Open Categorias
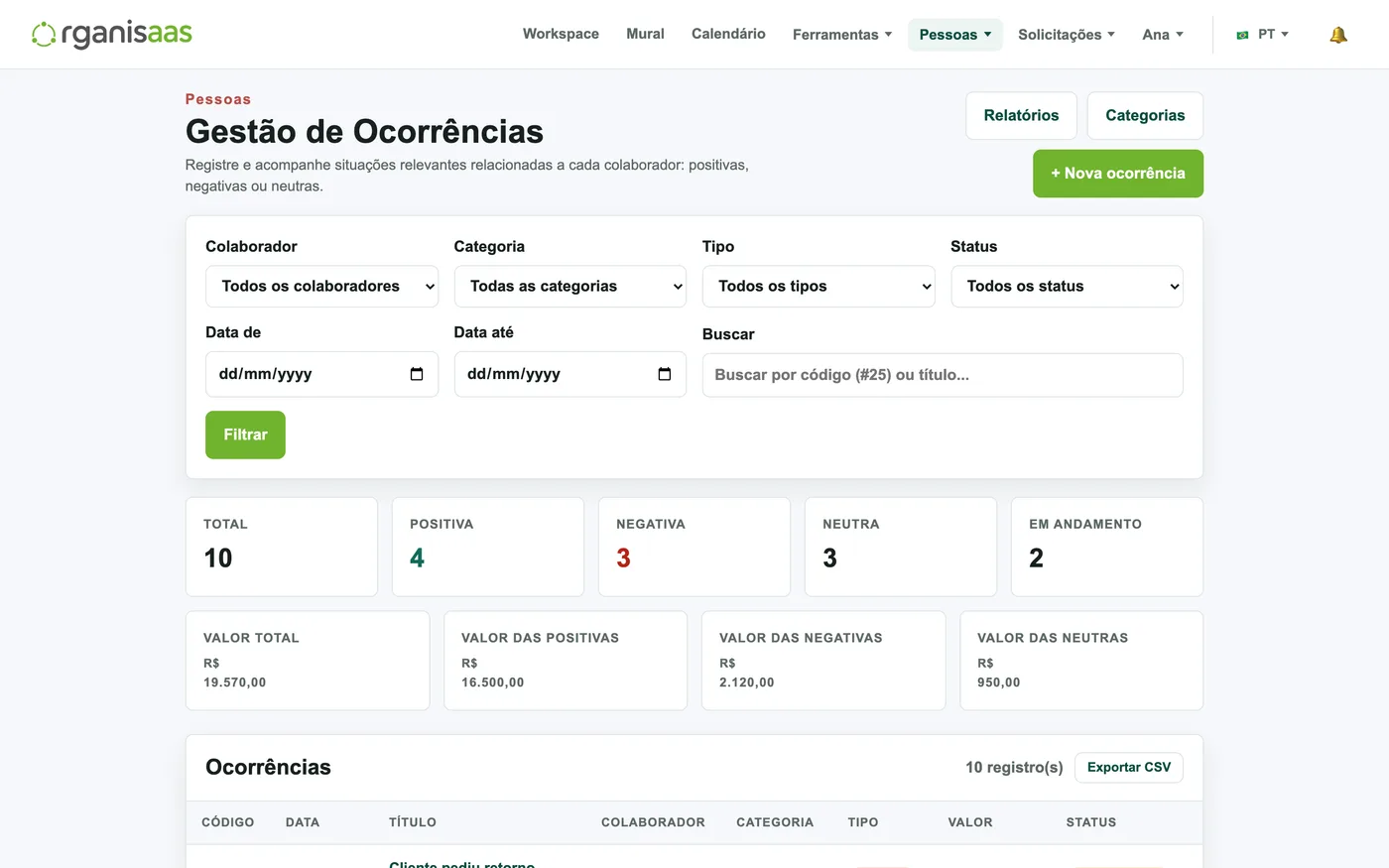 [x=1145, y=116]
